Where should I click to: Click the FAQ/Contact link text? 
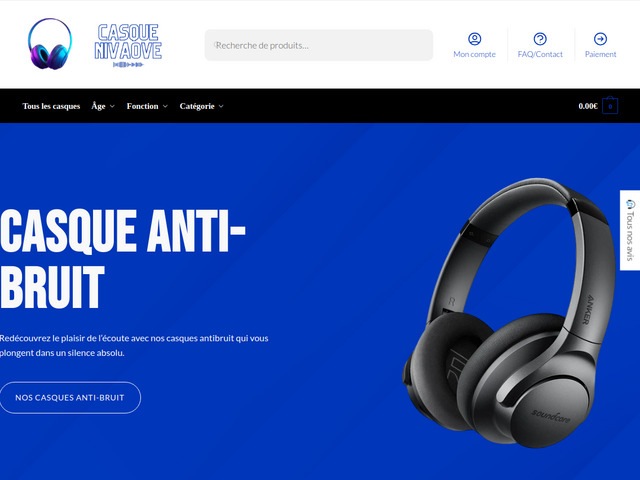coord(540,54)
